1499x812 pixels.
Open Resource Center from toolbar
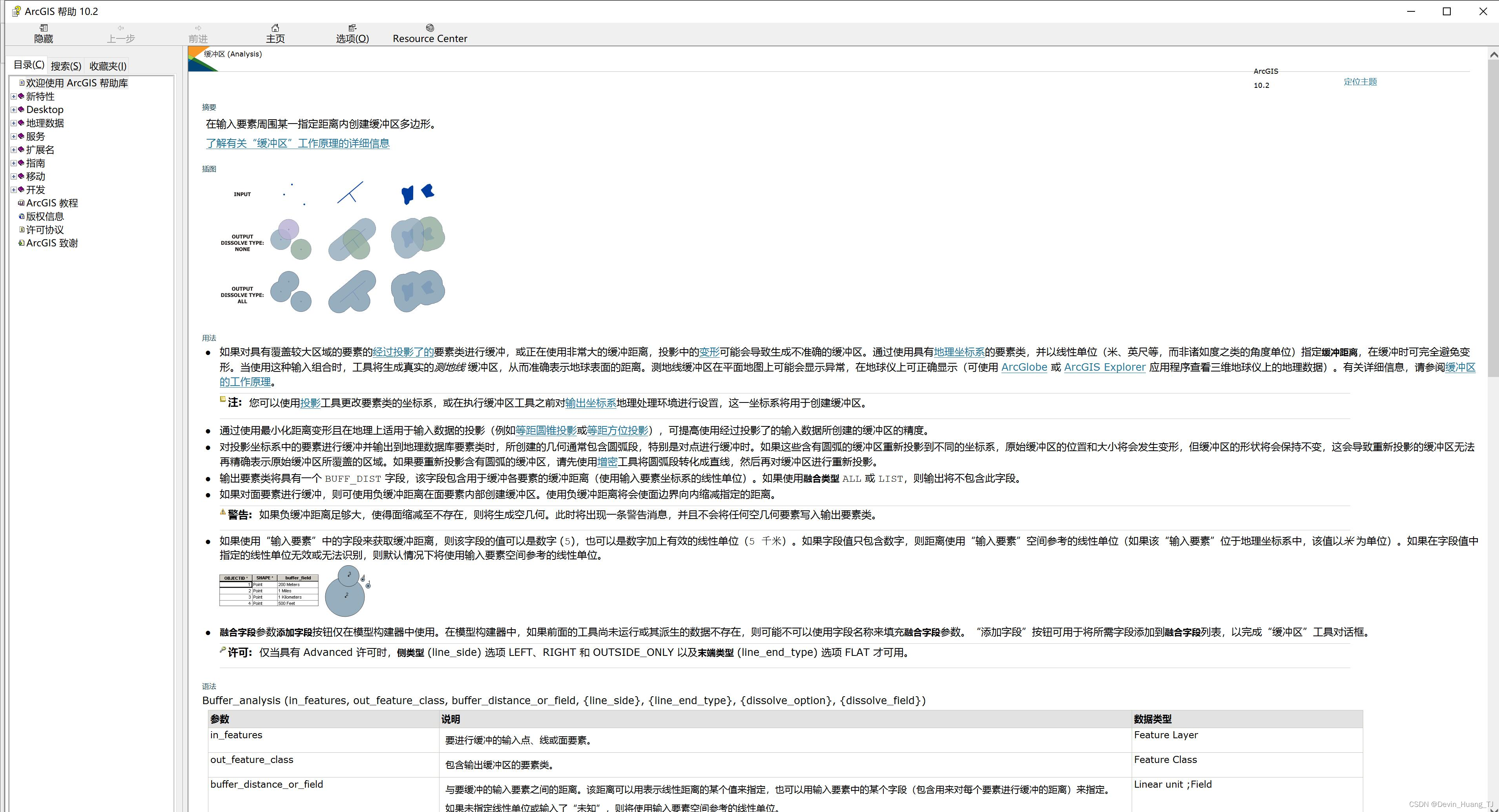tap(429, 34)
